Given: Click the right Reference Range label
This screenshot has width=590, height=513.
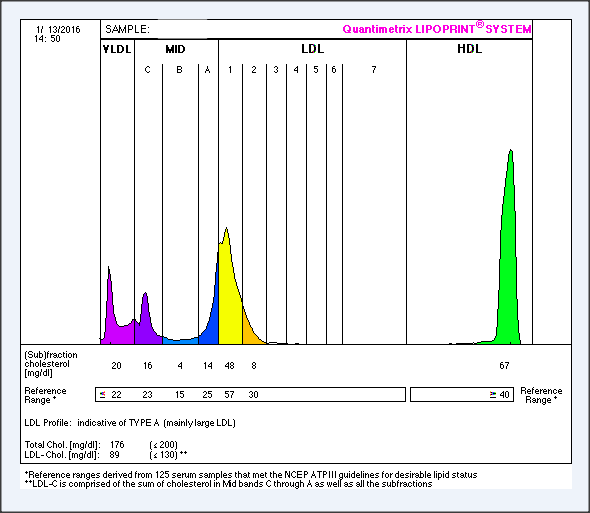Looking at the screenshot, I should click(x=541, y=395).
